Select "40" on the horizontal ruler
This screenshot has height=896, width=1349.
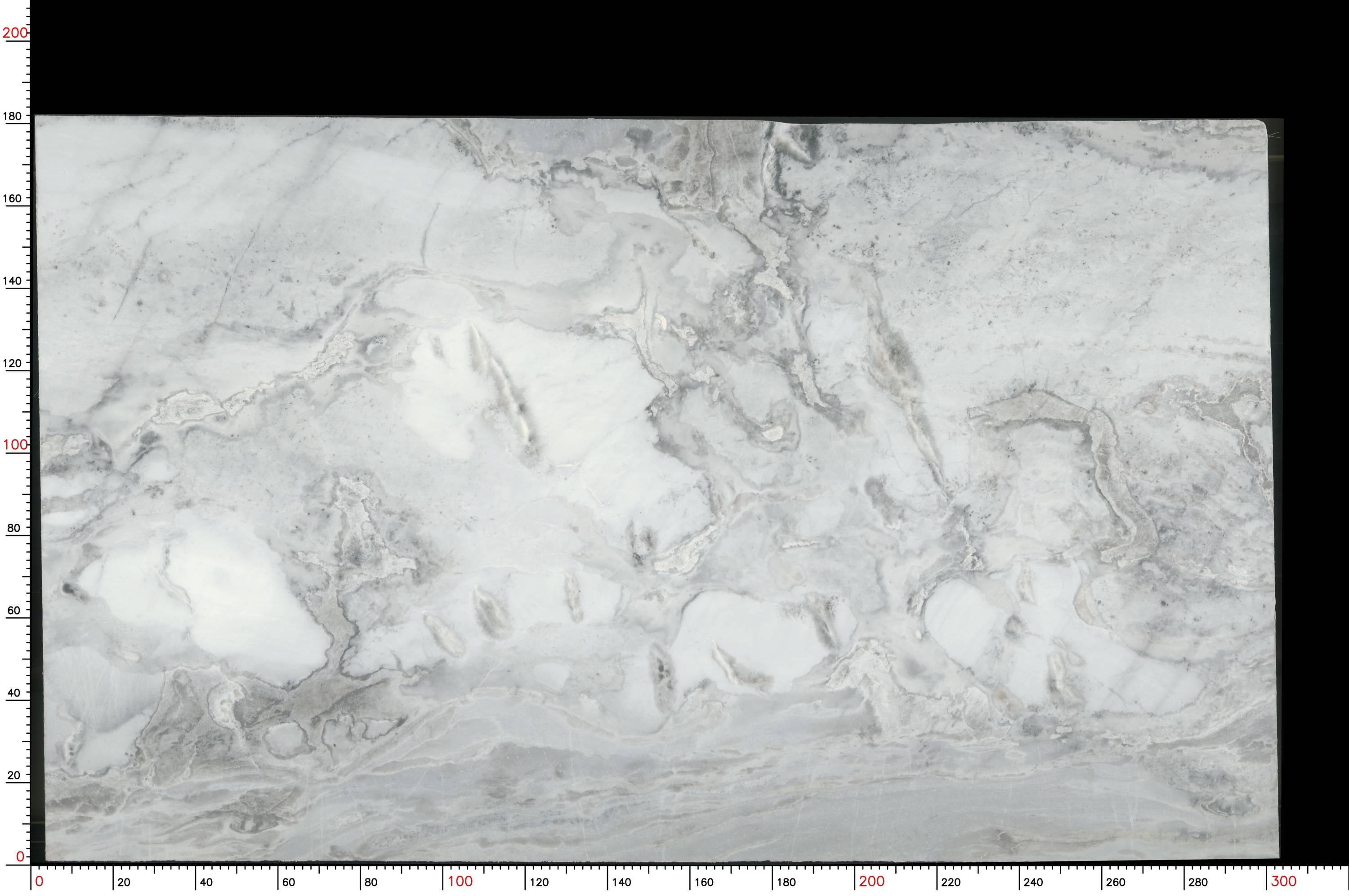pos(206,882)
